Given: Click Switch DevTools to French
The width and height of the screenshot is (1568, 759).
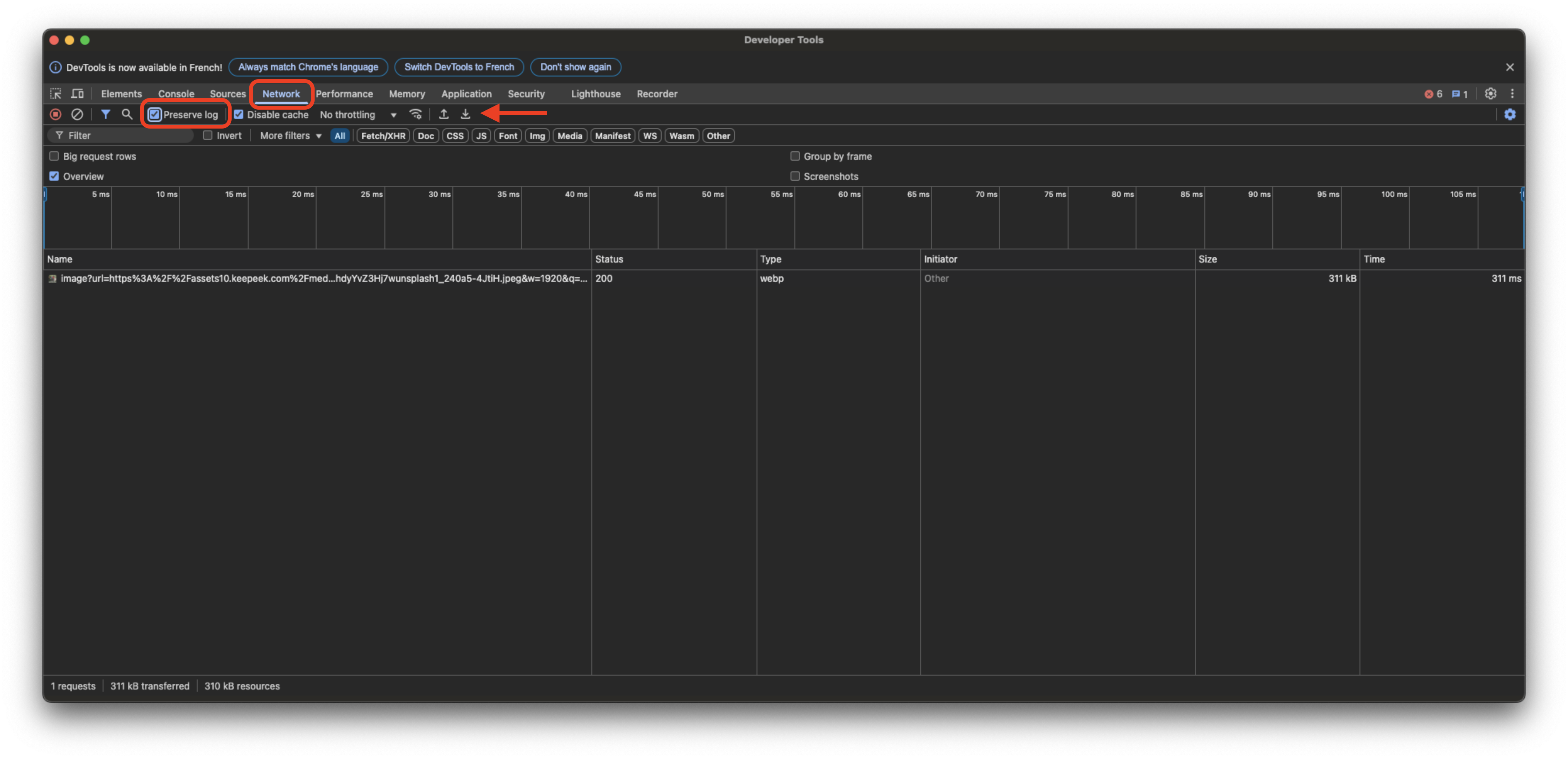Looking at the screenshot, I should (459, 67).
